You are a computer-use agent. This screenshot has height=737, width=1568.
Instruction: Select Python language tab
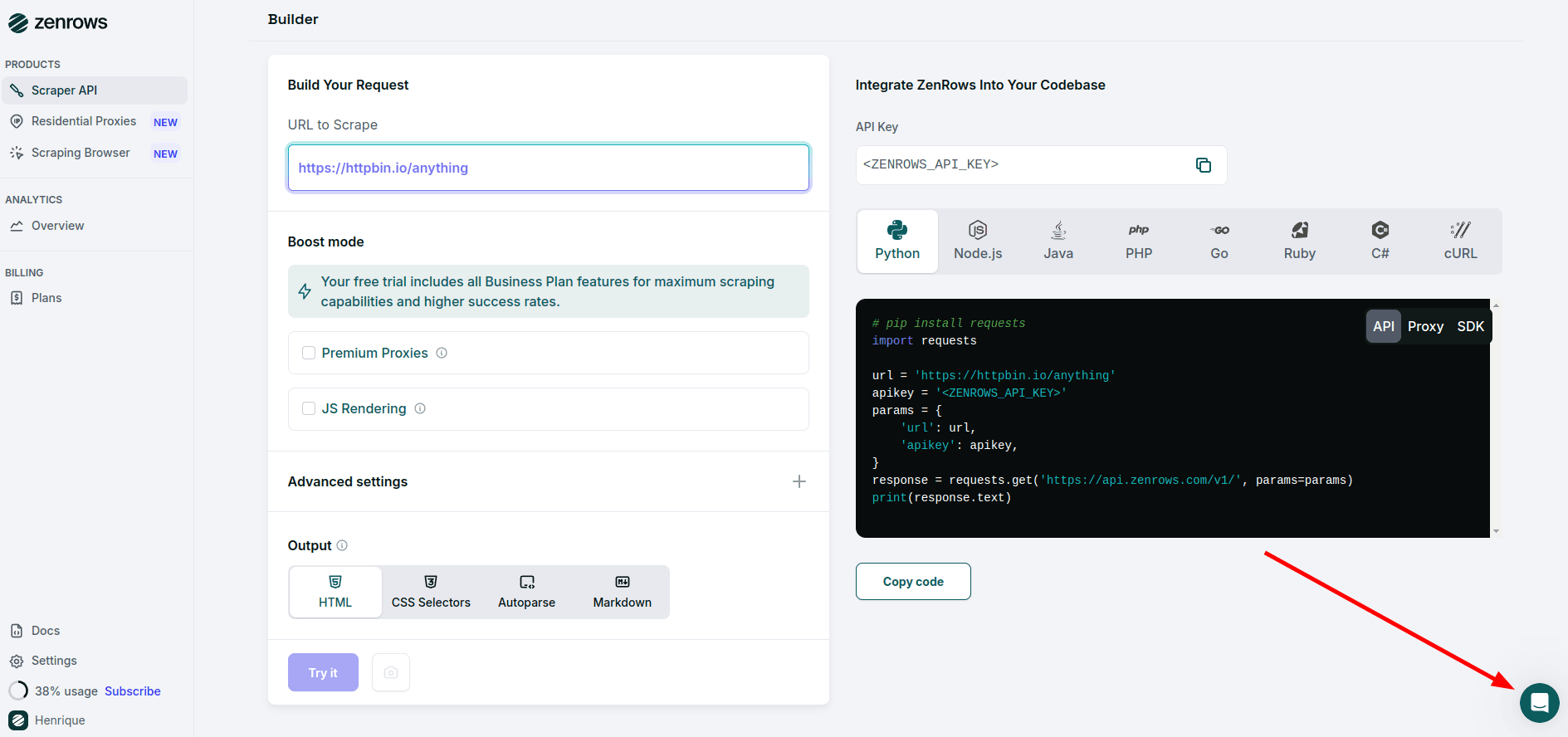[897, 242]
